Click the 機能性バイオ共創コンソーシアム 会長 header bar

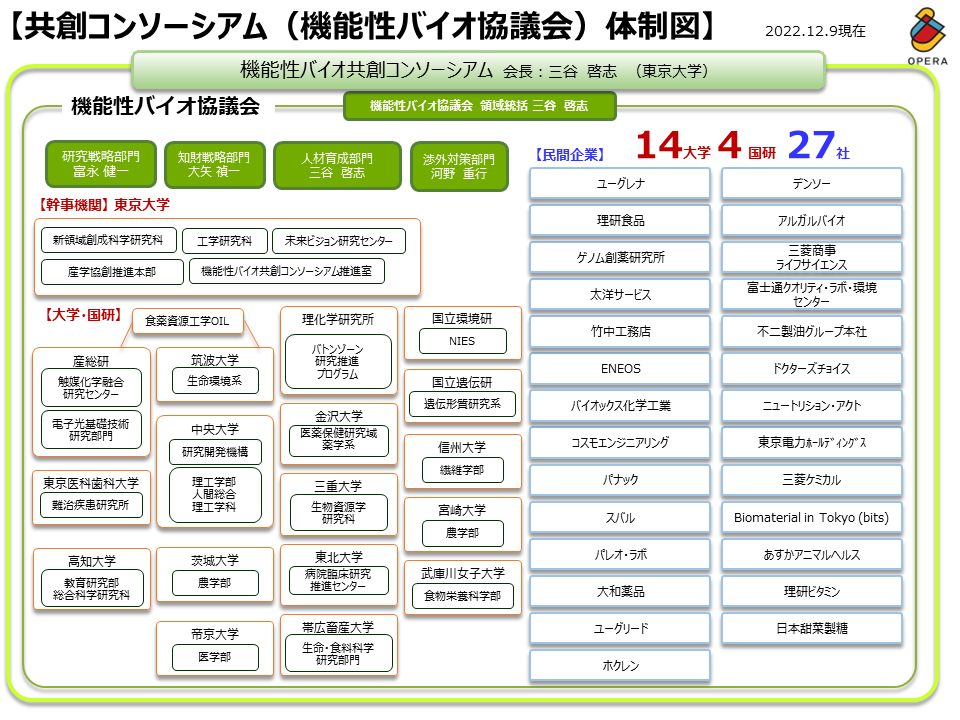click(x=478, y=70)
